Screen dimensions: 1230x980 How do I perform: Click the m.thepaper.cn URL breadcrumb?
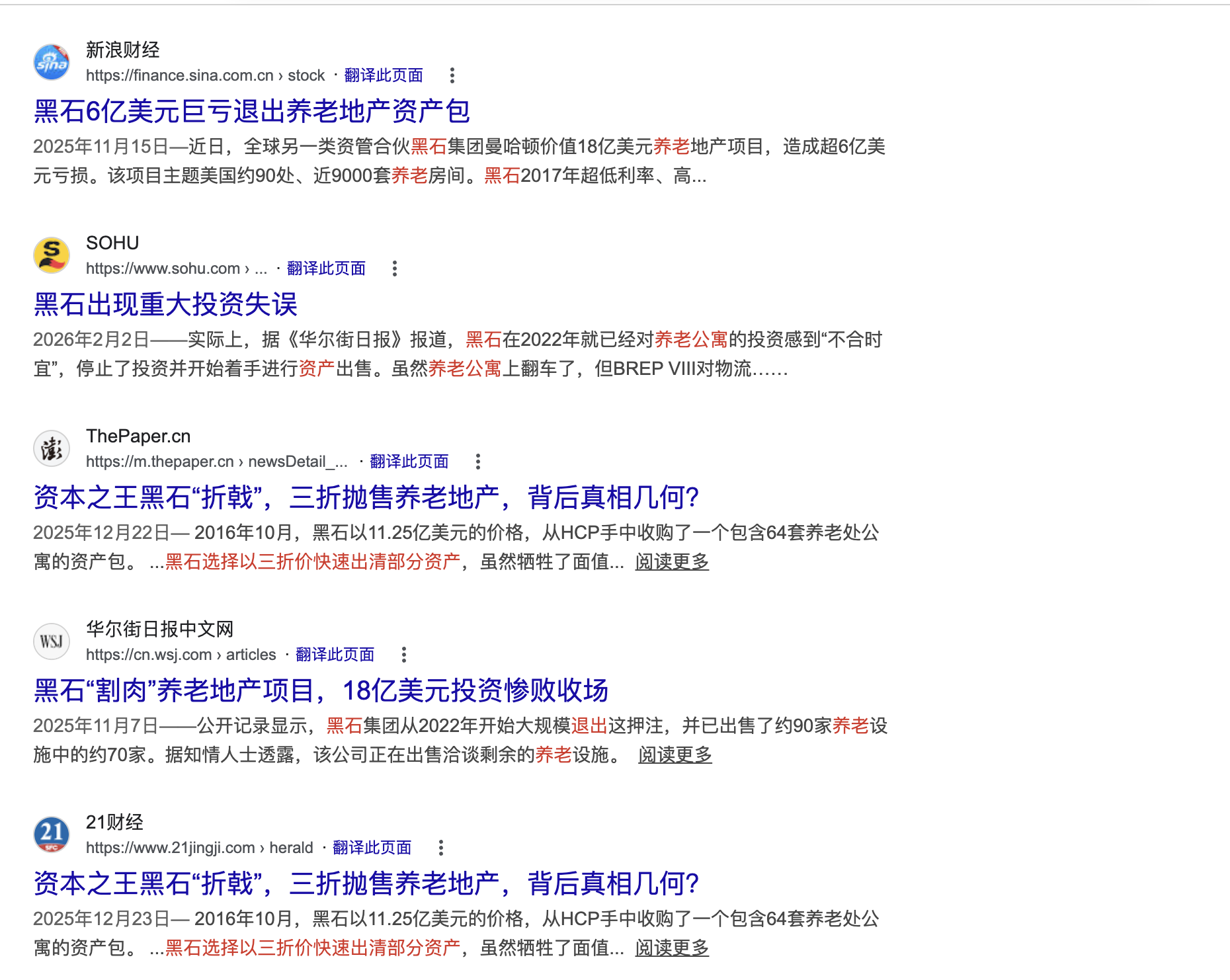click(x=217, y=462)
